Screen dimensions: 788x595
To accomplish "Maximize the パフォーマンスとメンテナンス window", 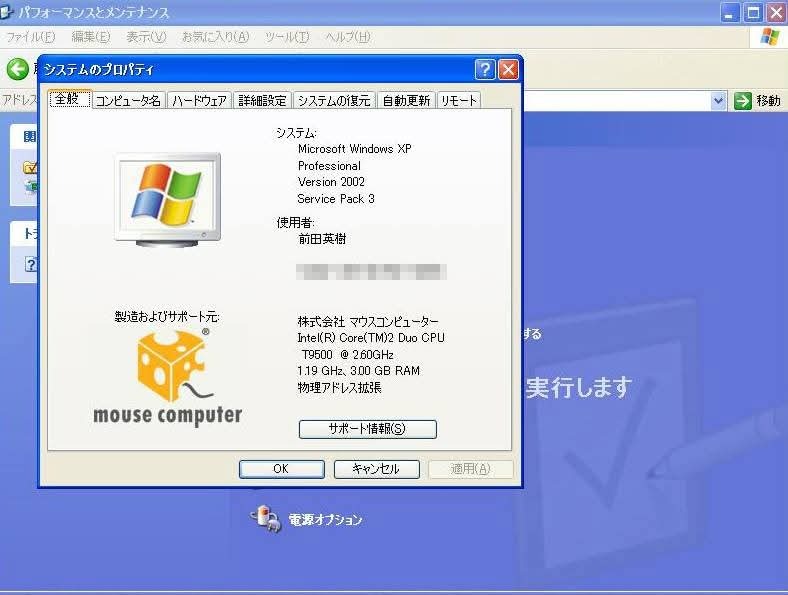I will click(x=753, y=13).
